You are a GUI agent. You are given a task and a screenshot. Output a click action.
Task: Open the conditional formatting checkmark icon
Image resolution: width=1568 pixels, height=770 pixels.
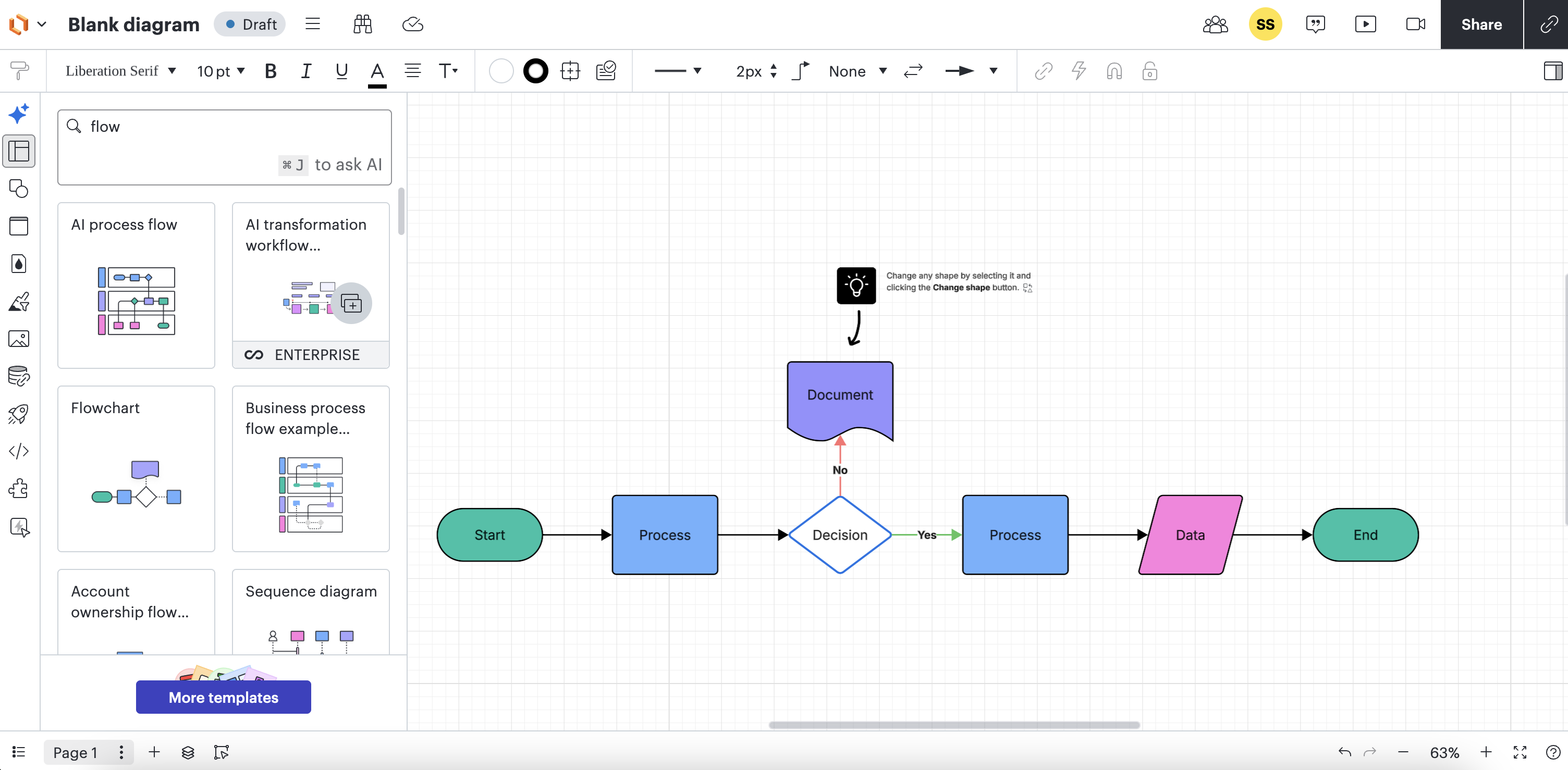(x=606, y=71)
